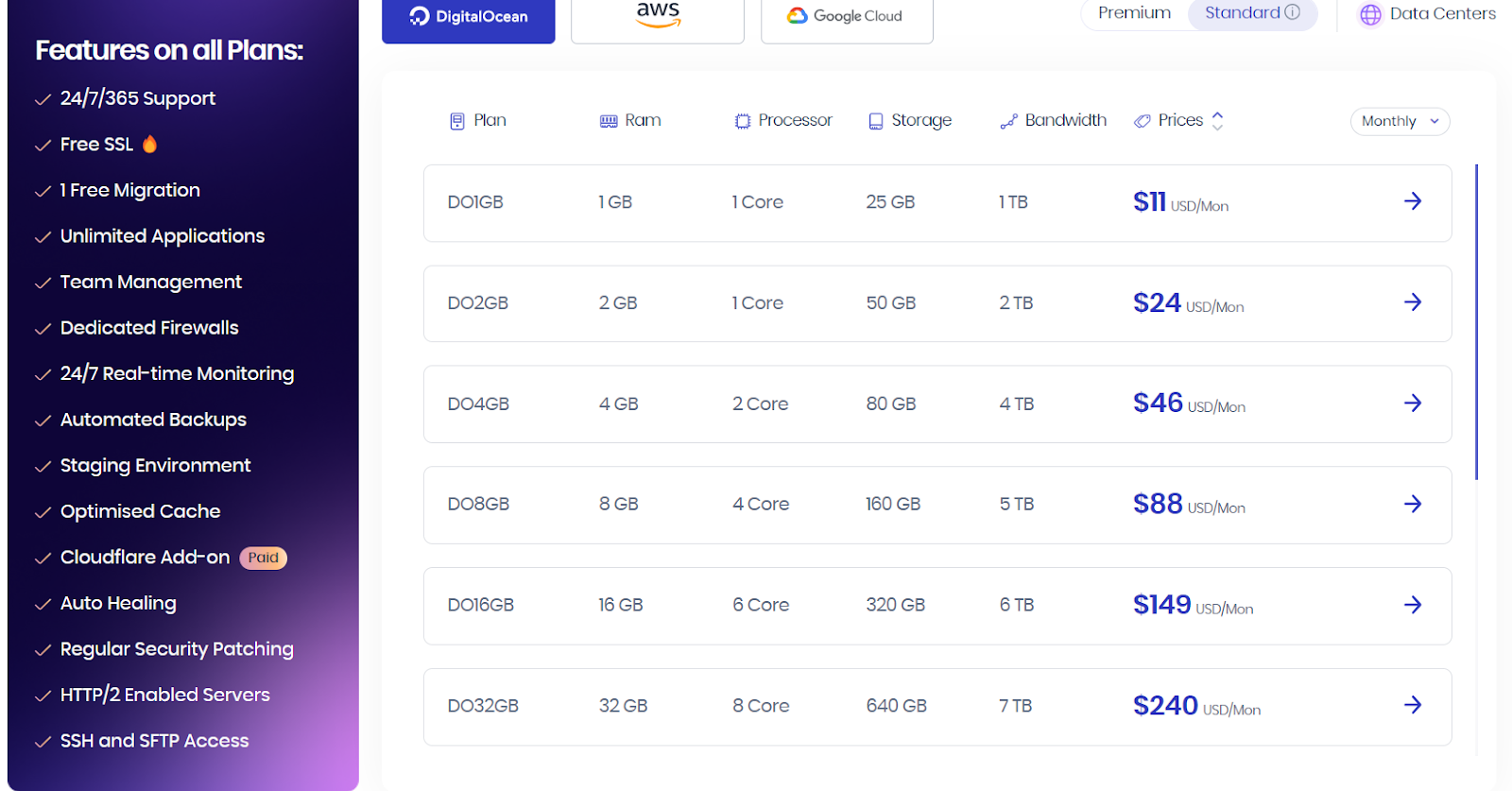Screen dimensions: 1512x791
Task: Click the Ram column header
Action: click(x=643, y=120)
